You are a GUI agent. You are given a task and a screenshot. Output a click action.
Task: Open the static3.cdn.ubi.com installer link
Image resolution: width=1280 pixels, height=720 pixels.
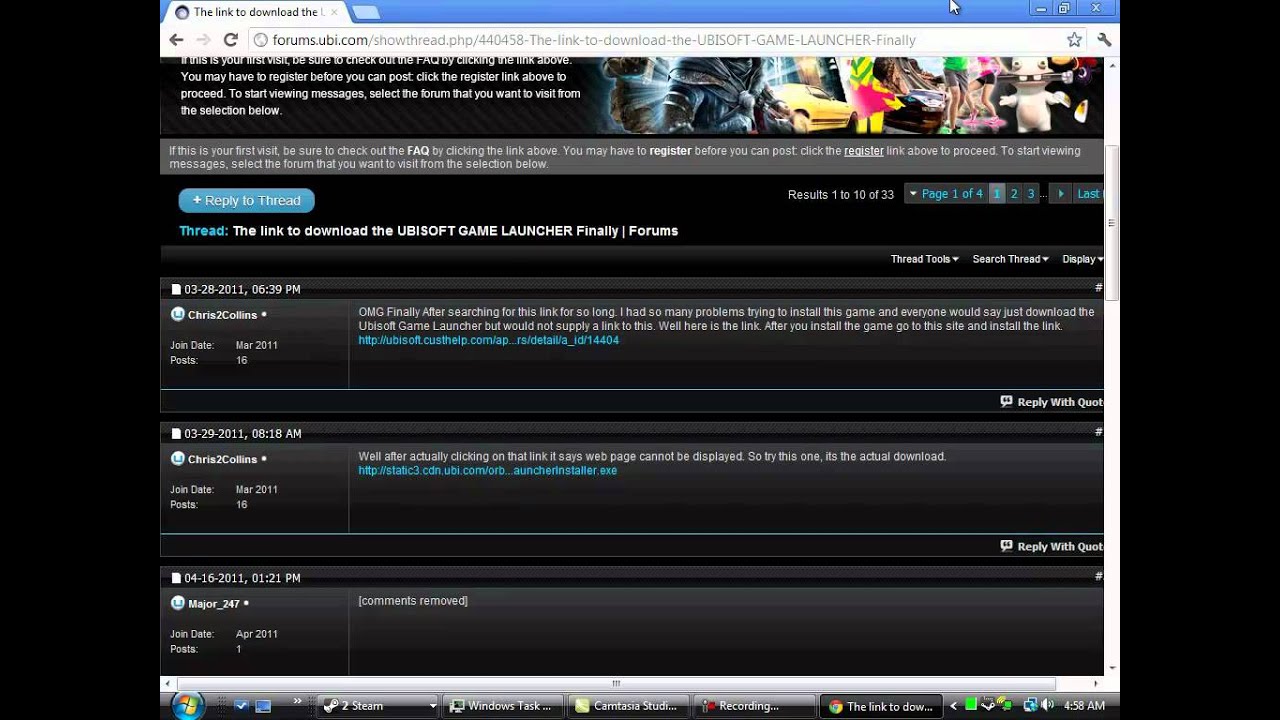coord(487,470)
